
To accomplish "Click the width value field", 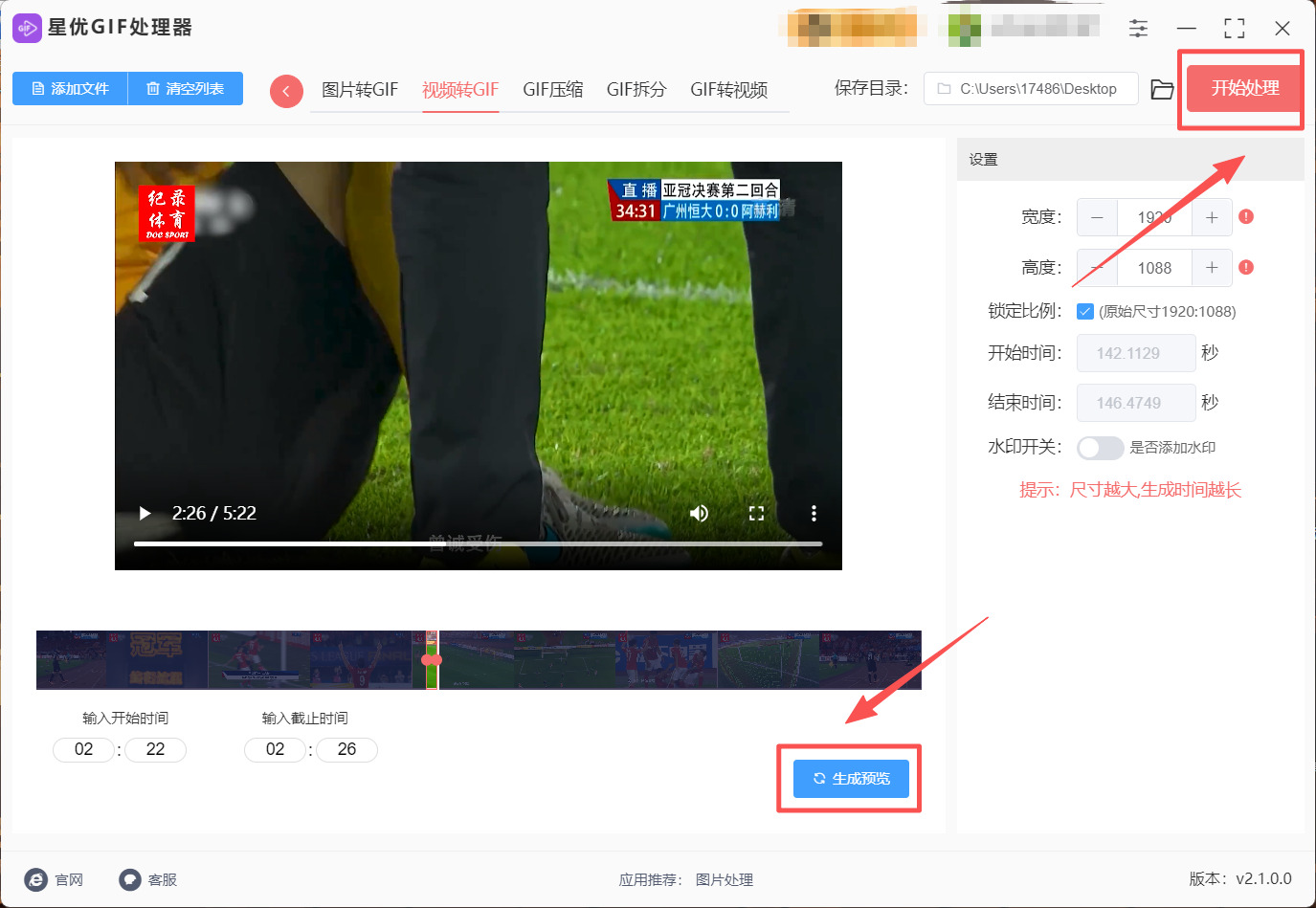I will point(1154,217).
